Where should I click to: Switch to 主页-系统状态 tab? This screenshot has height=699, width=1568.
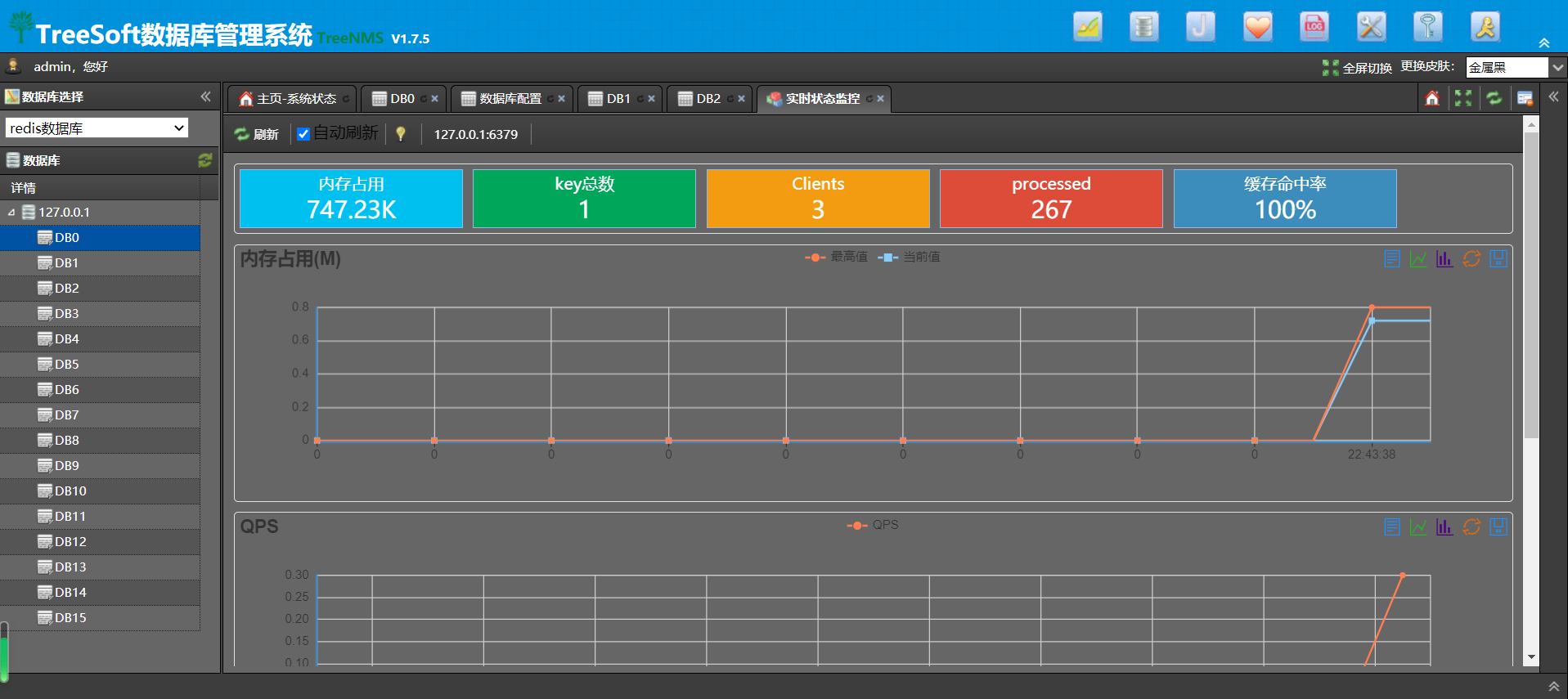tap(291, 98)
